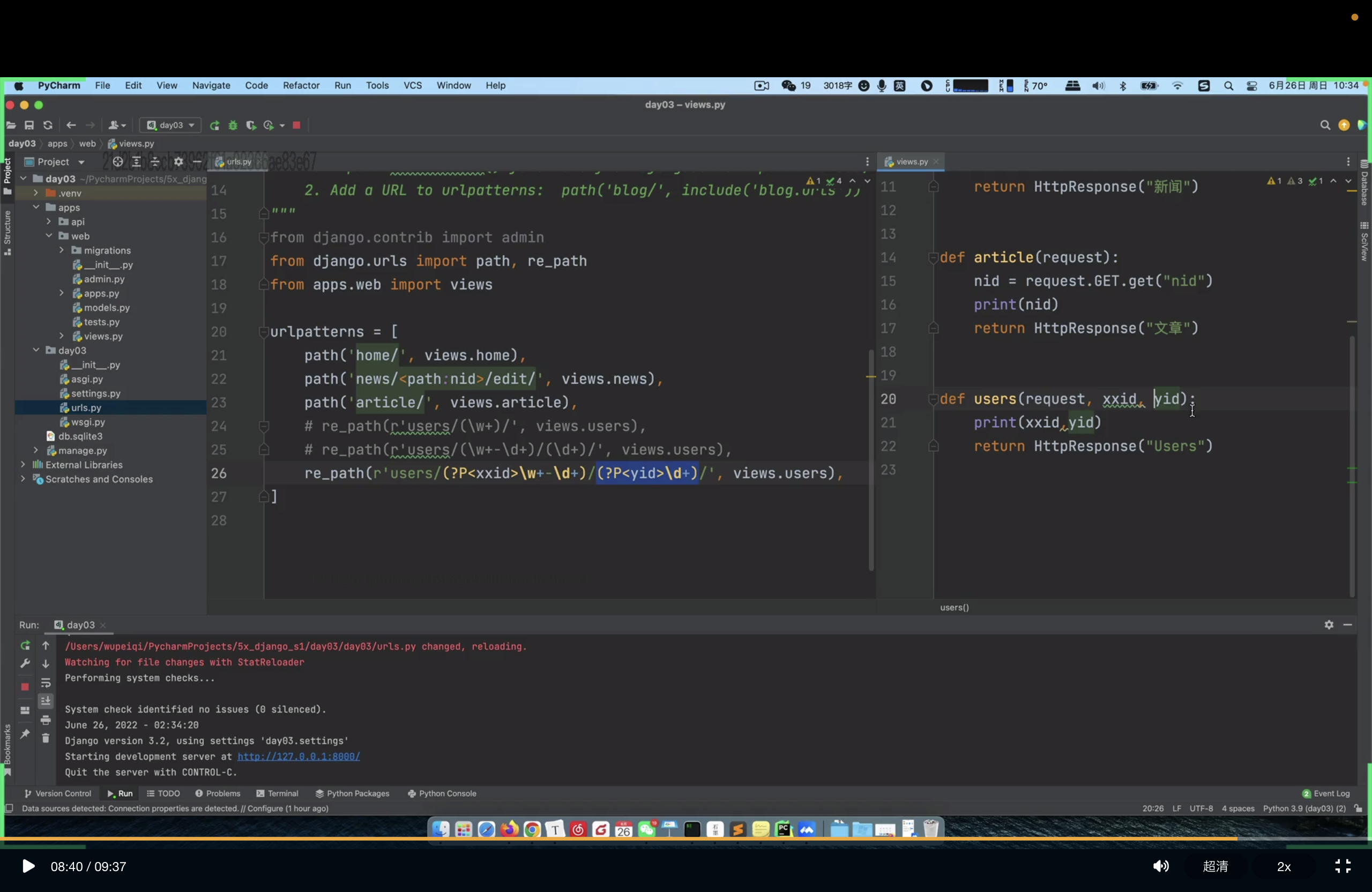This screenshot has width=1372, height=892.
Task: Toggle soft-wrap icon in Run console
Action: coord(46,683)
